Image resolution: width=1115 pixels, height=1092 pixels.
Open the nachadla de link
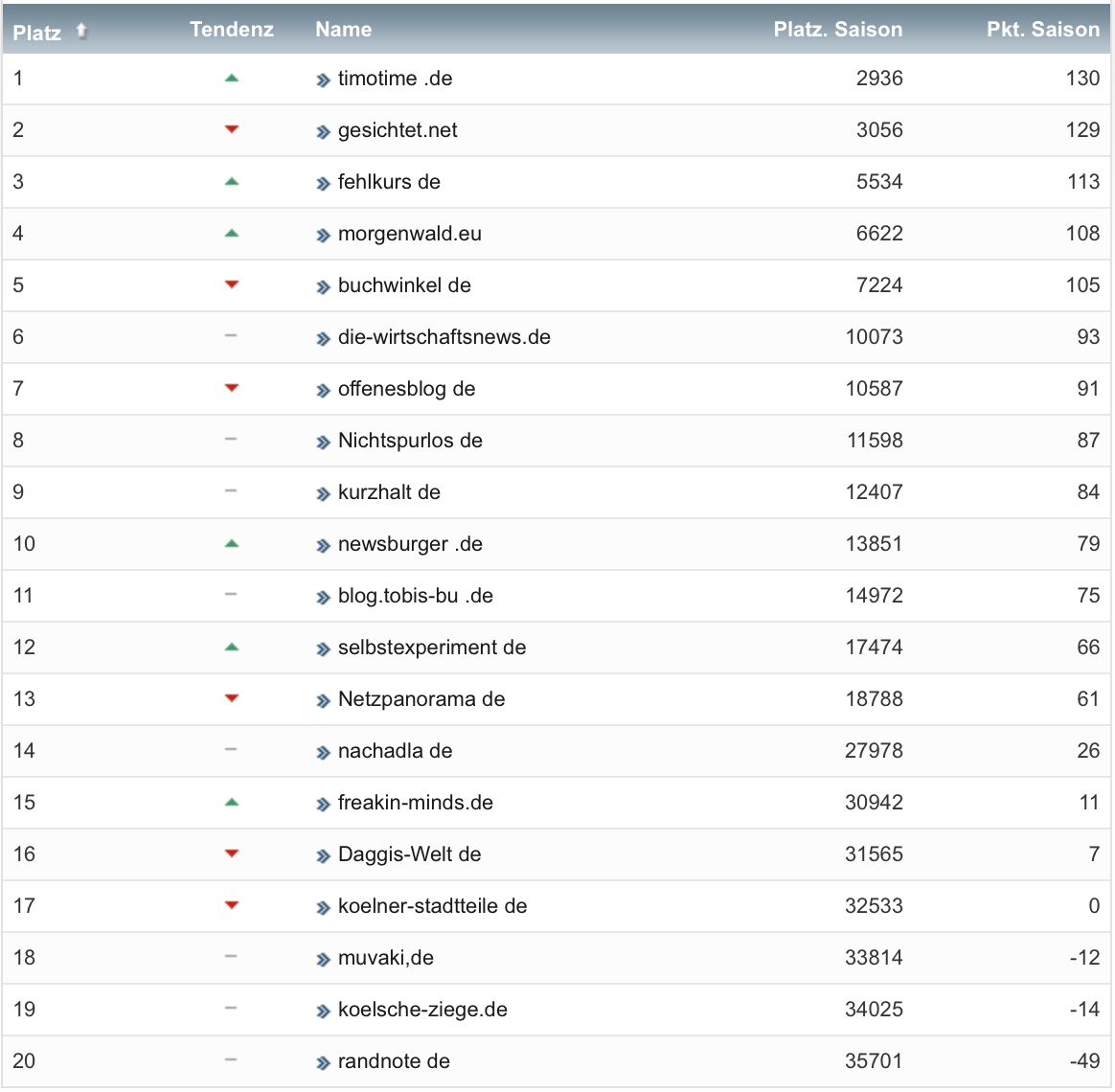point(396,751)
